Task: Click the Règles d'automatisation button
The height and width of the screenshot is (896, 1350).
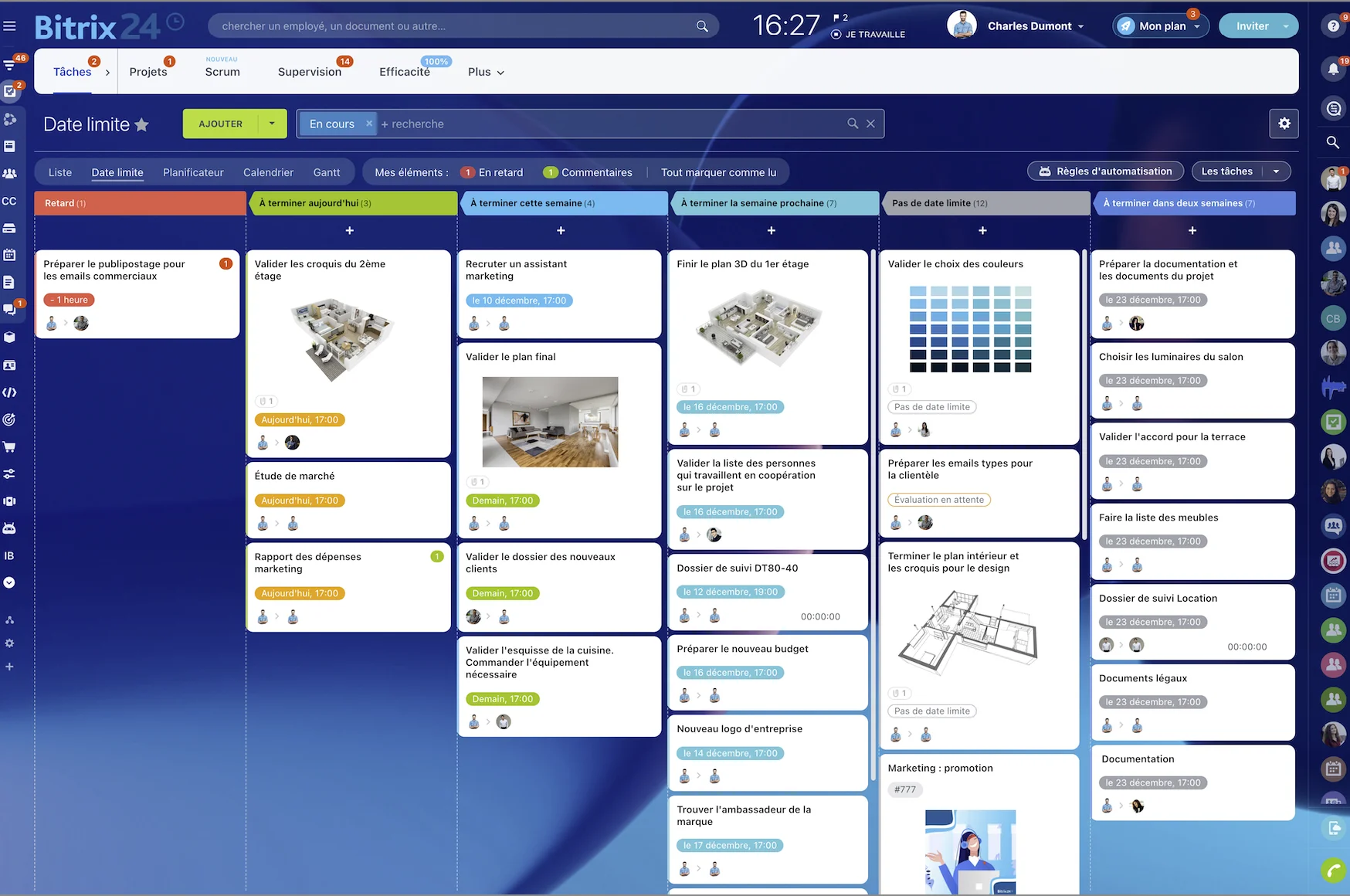Action: point(1105,171)
